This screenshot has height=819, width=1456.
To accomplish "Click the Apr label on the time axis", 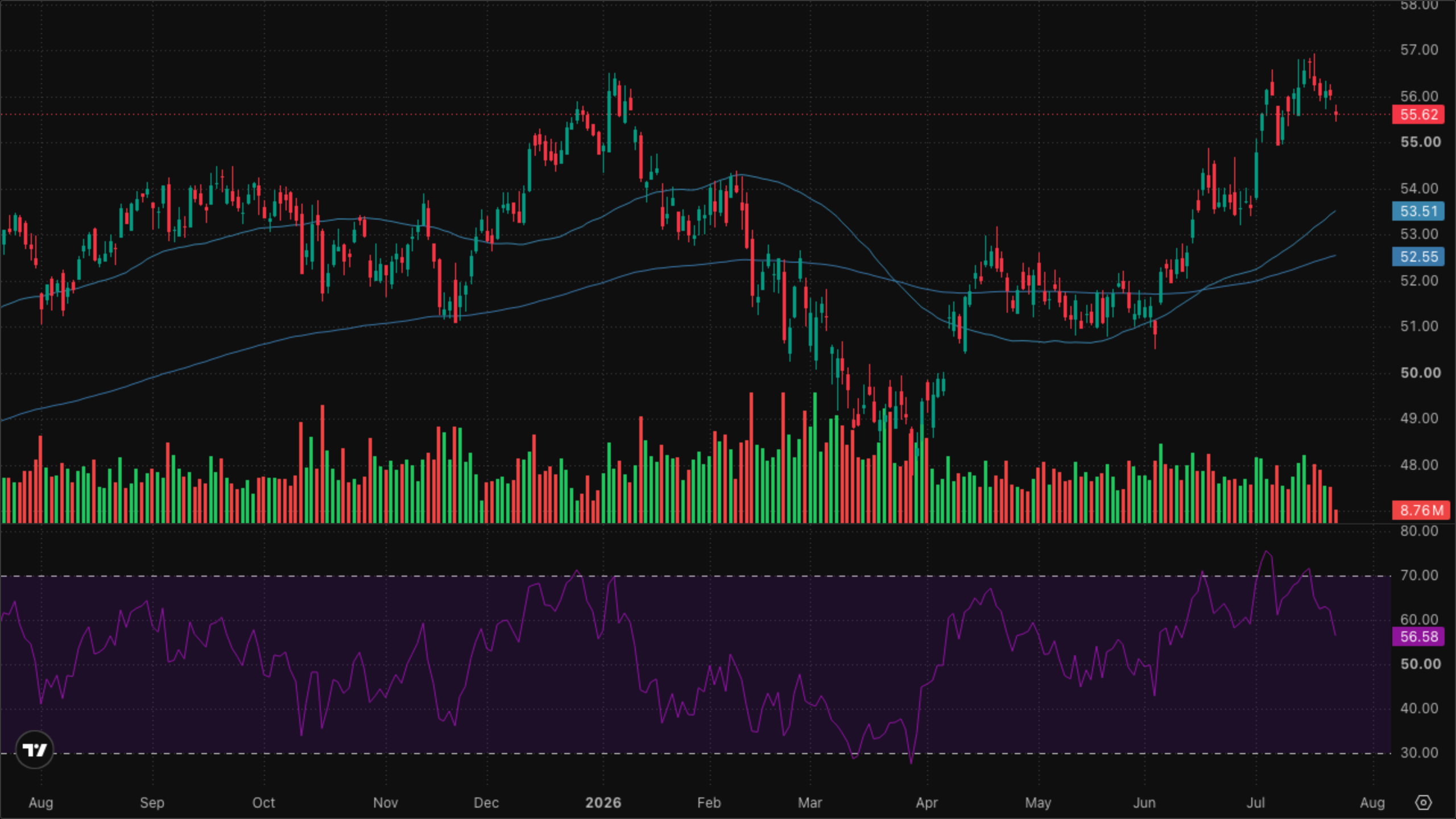I will pos(926,803).
